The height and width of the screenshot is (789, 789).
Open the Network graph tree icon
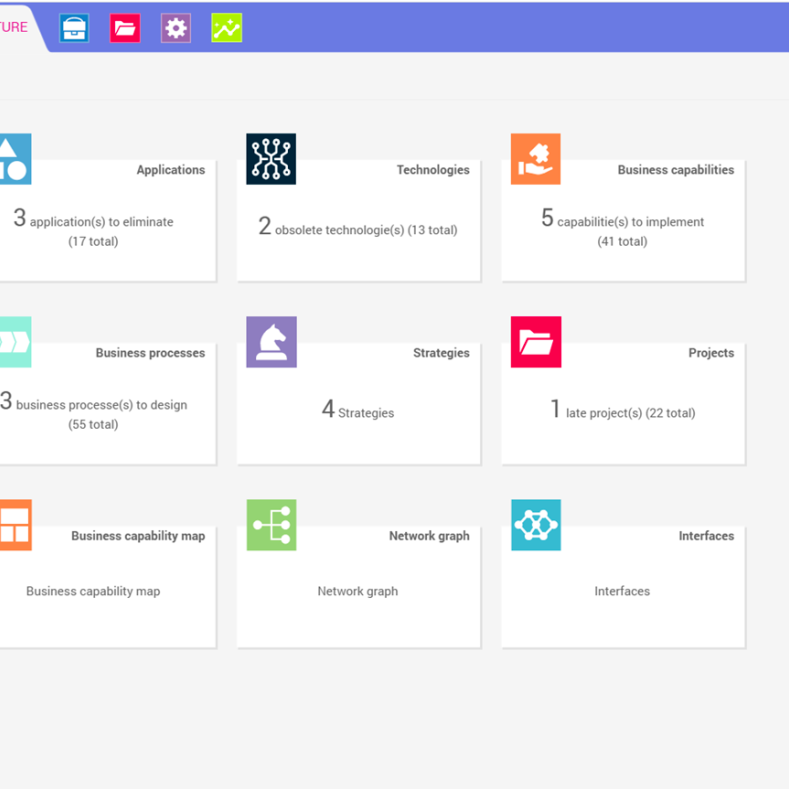coord(271,525)
